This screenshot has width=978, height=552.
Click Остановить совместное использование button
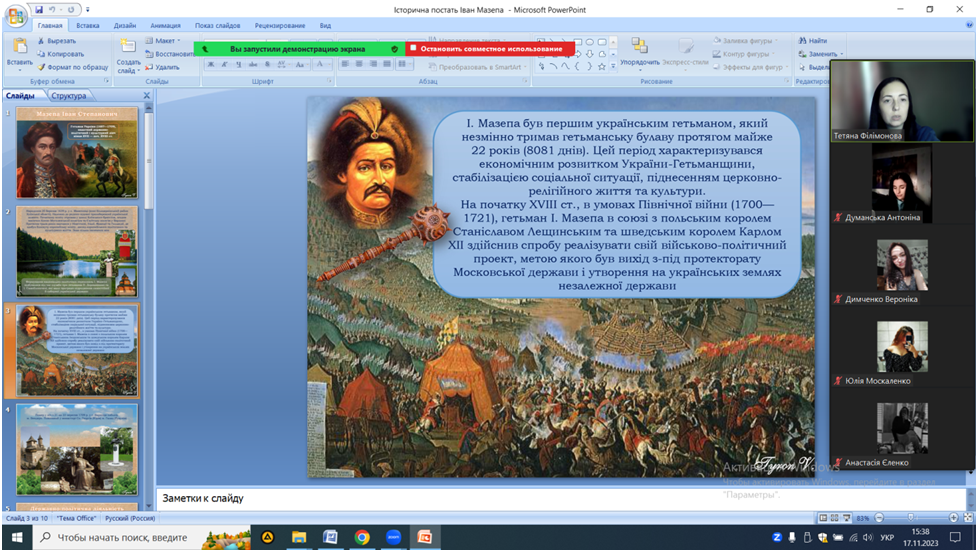click(x=490, y=48)
